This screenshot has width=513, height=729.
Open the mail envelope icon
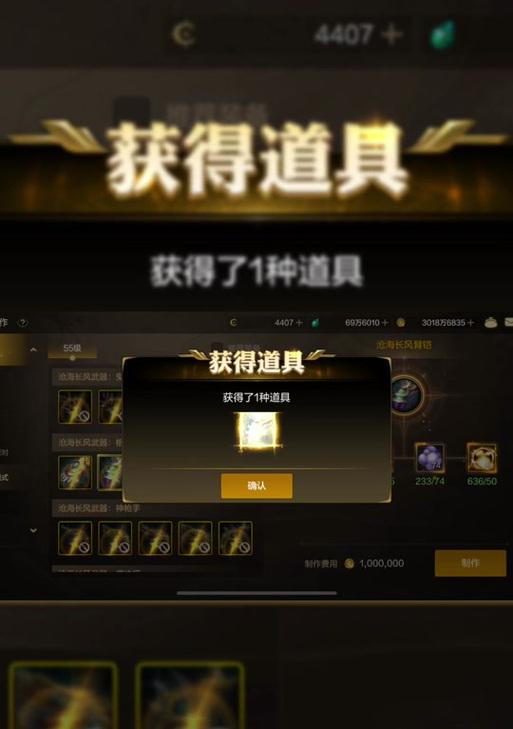[509, 322]
